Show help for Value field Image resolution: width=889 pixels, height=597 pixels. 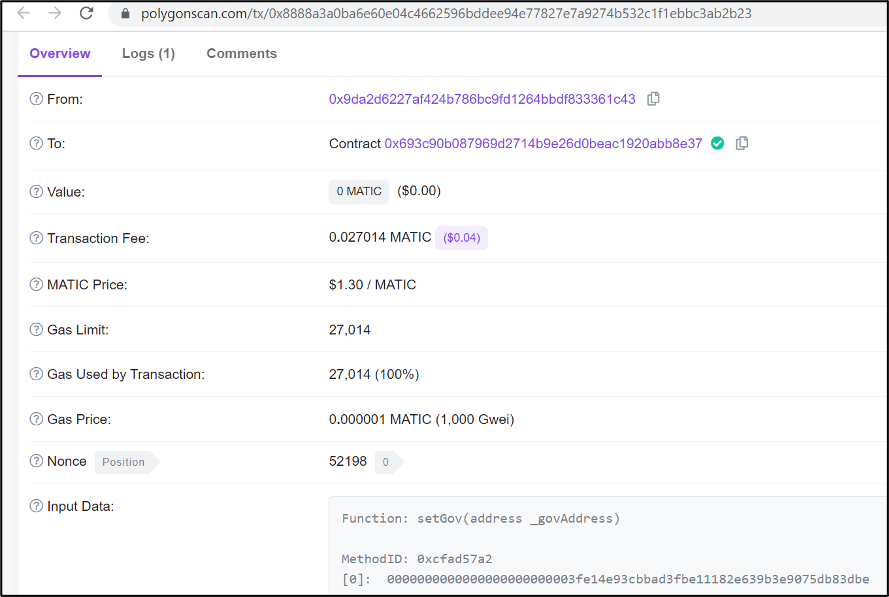[x=36, y=192]
